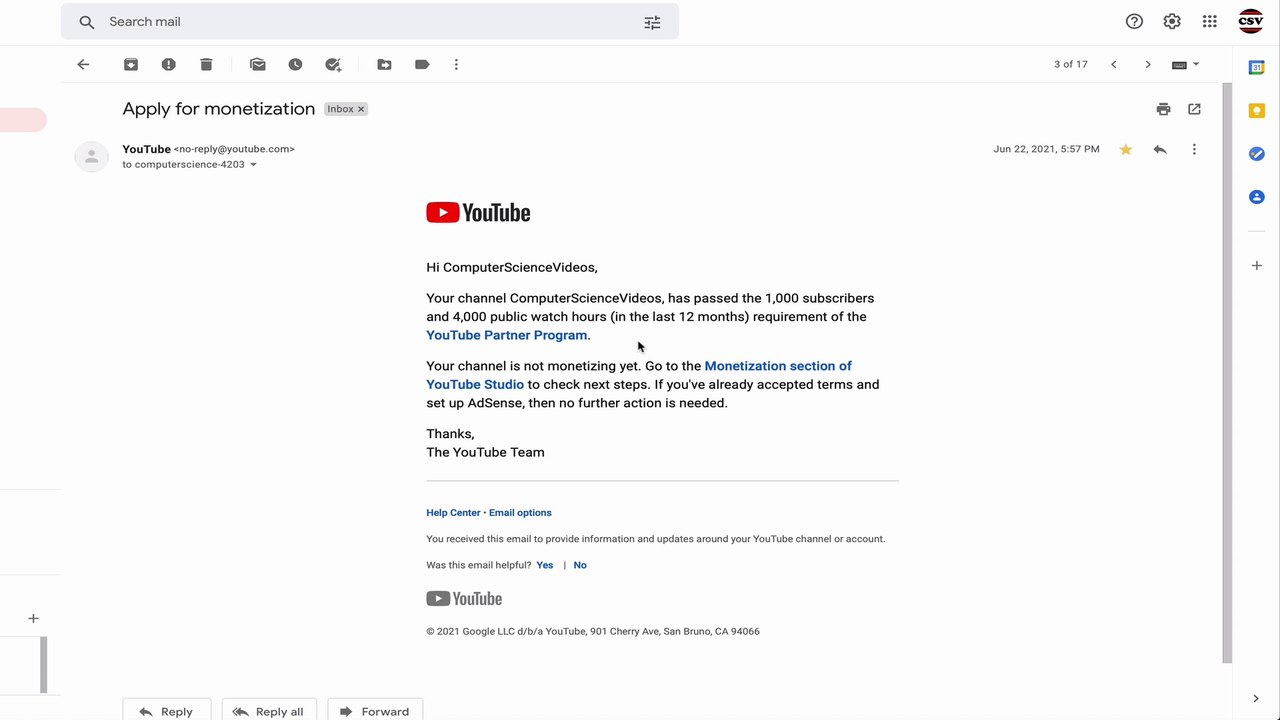
Task: Click the Reply button below the email
Action: [166, 710]
